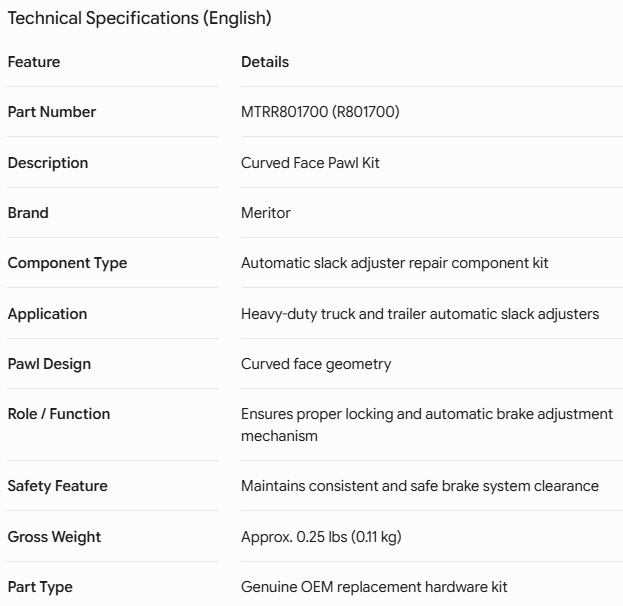Viewport: 623px width, 606px height.
Task: Click the Meritor brand value
Action: point(266,213)
